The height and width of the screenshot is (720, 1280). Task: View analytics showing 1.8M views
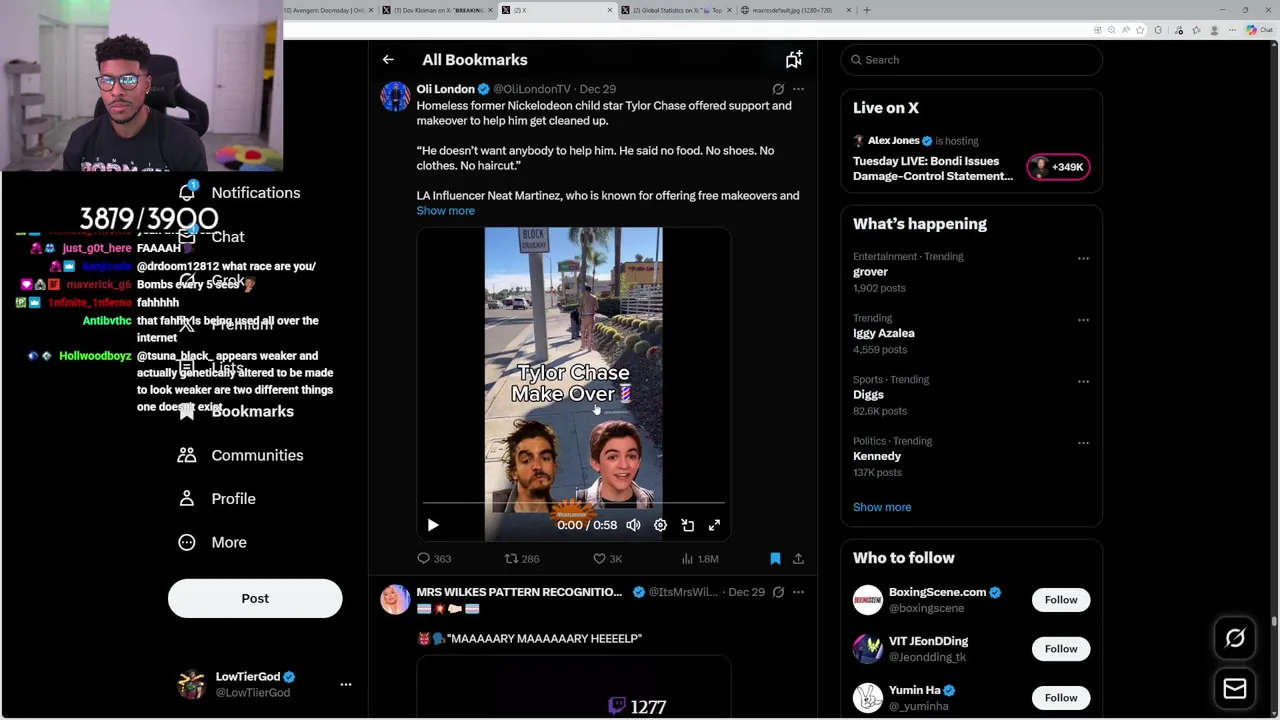click(x=700, y=559)
